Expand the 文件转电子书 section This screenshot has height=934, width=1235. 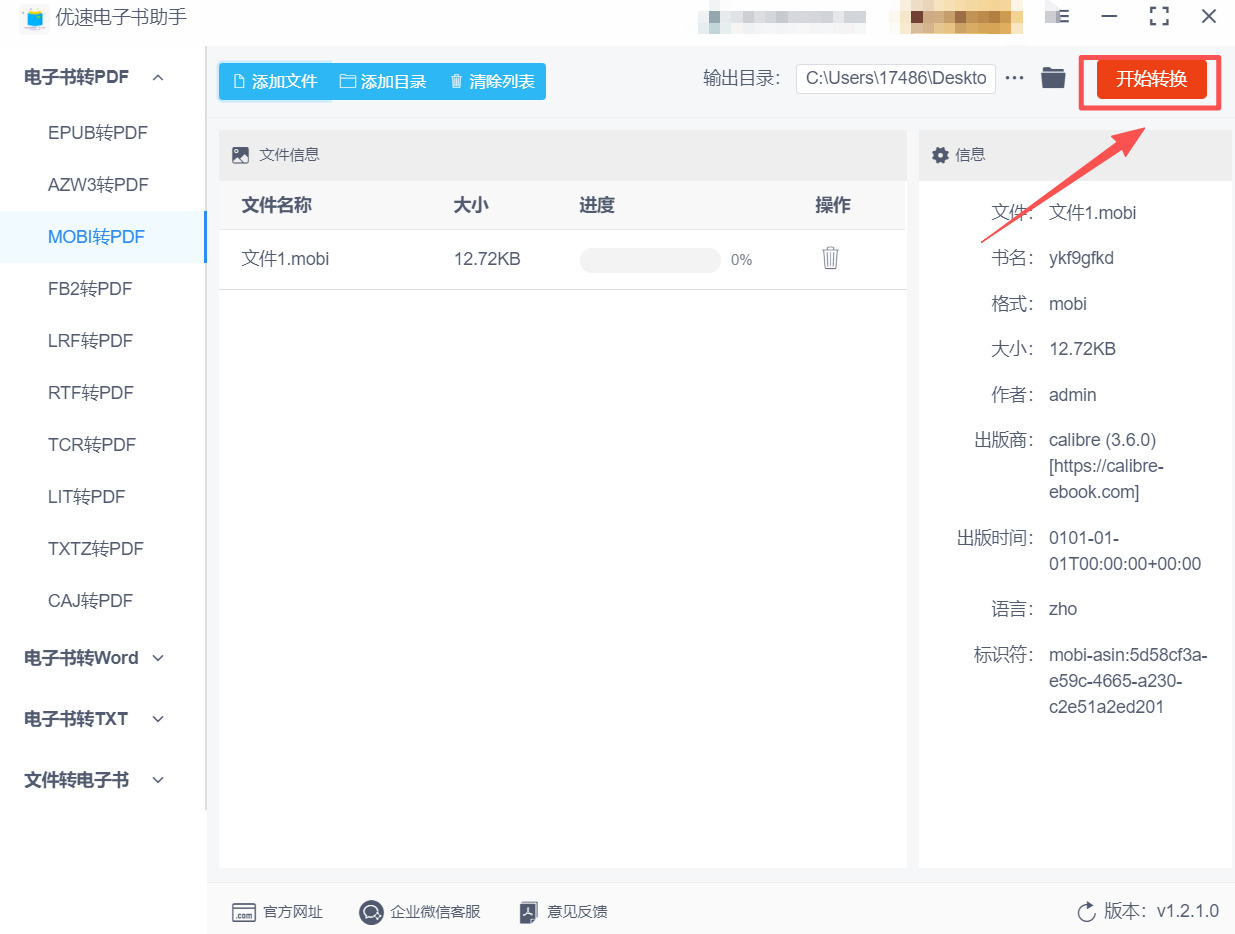(158, 780)
